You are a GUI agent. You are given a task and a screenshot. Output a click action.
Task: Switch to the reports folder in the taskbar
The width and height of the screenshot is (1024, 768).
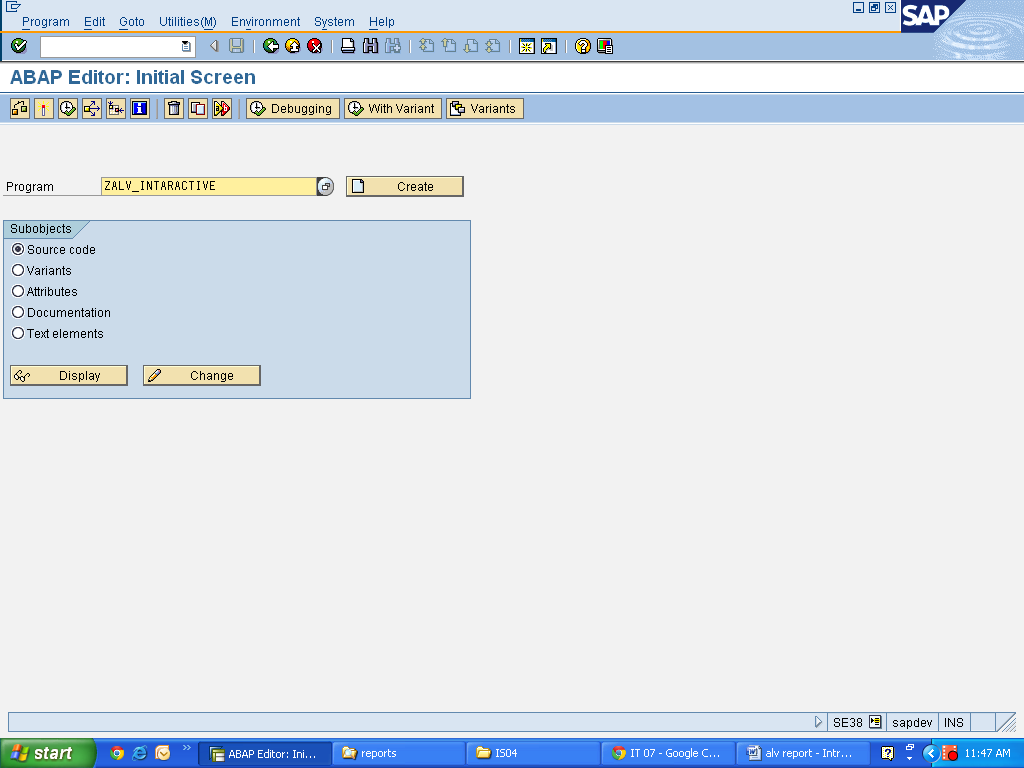click(398, 752)
